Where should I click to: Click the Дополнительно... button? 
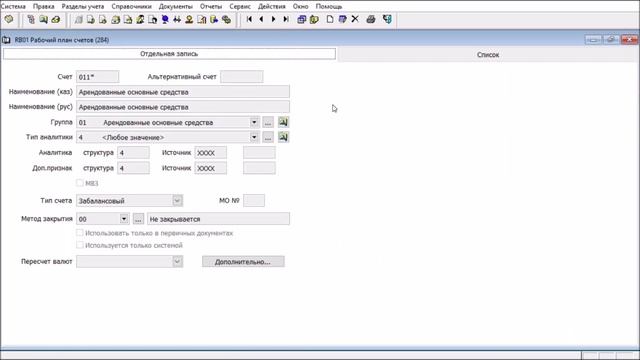pos(243,262)
